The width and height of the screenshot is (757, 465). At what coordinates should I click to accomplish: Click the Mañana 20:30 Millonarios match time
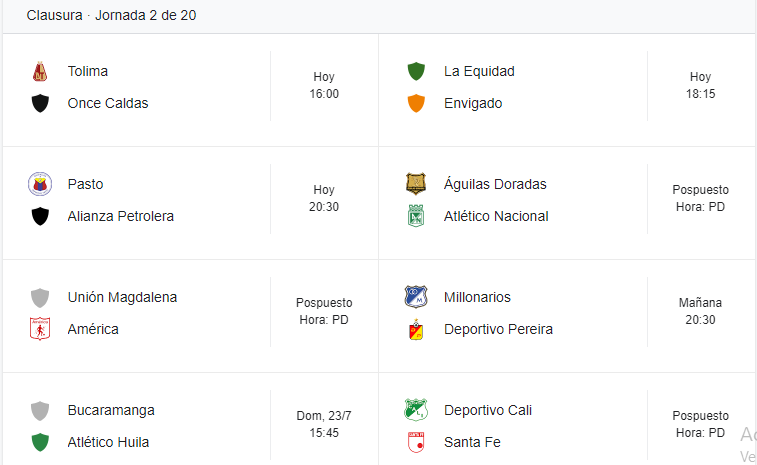coord(701,311)
